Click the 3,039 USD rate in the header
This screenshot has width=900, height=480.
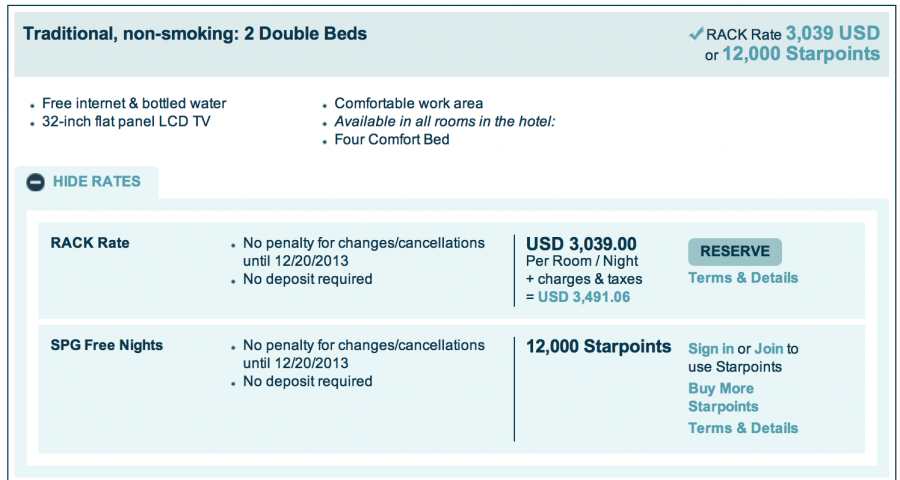coord(832,33)
